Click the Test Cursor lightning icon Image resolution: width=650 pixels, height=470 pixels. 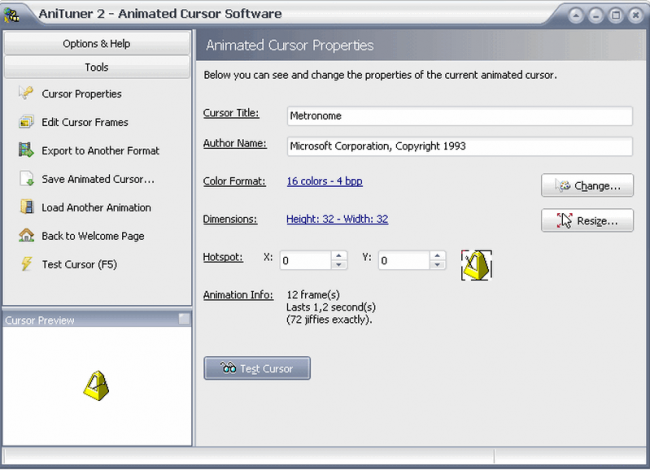pos(26,264)
